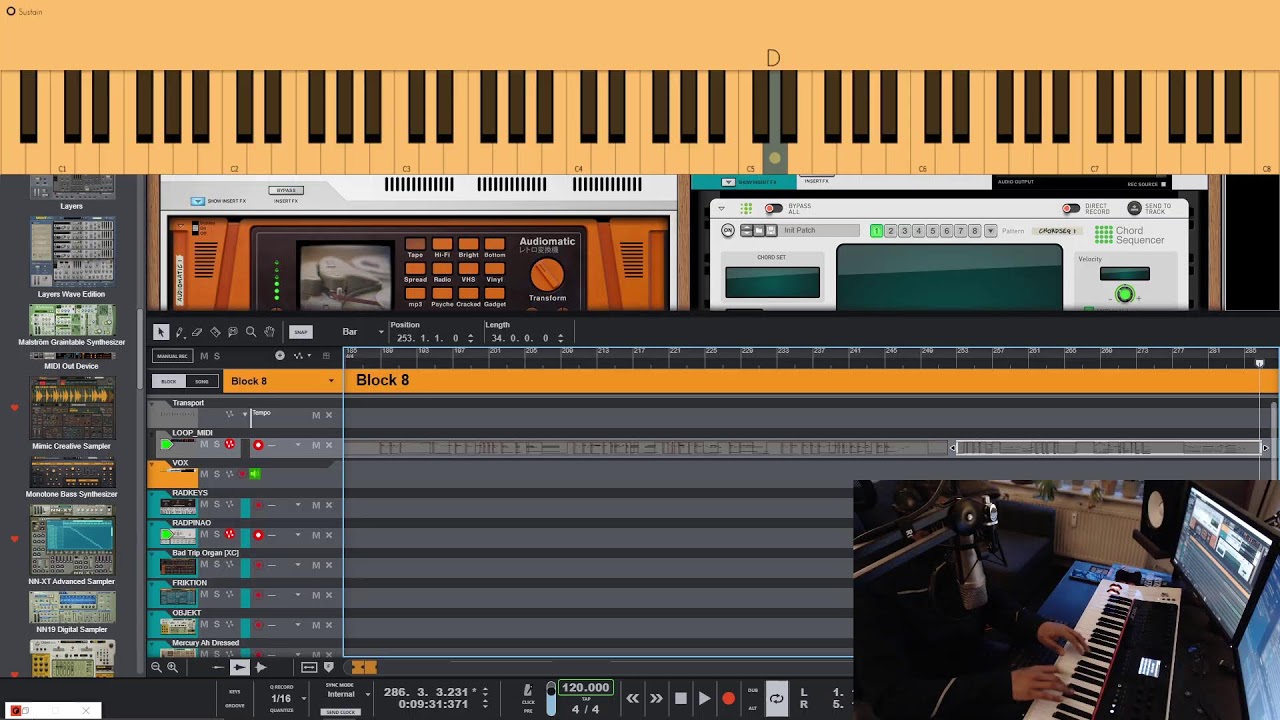The height and width of the screenshot is (720, 1280).
Task: Click the fit-to-width zoom icon
Action: 309,667
